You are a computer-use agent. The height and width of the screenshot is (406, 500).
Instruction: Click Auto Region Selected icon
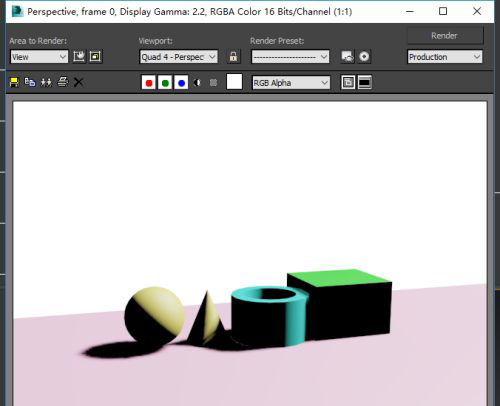[x=96, y=56]
